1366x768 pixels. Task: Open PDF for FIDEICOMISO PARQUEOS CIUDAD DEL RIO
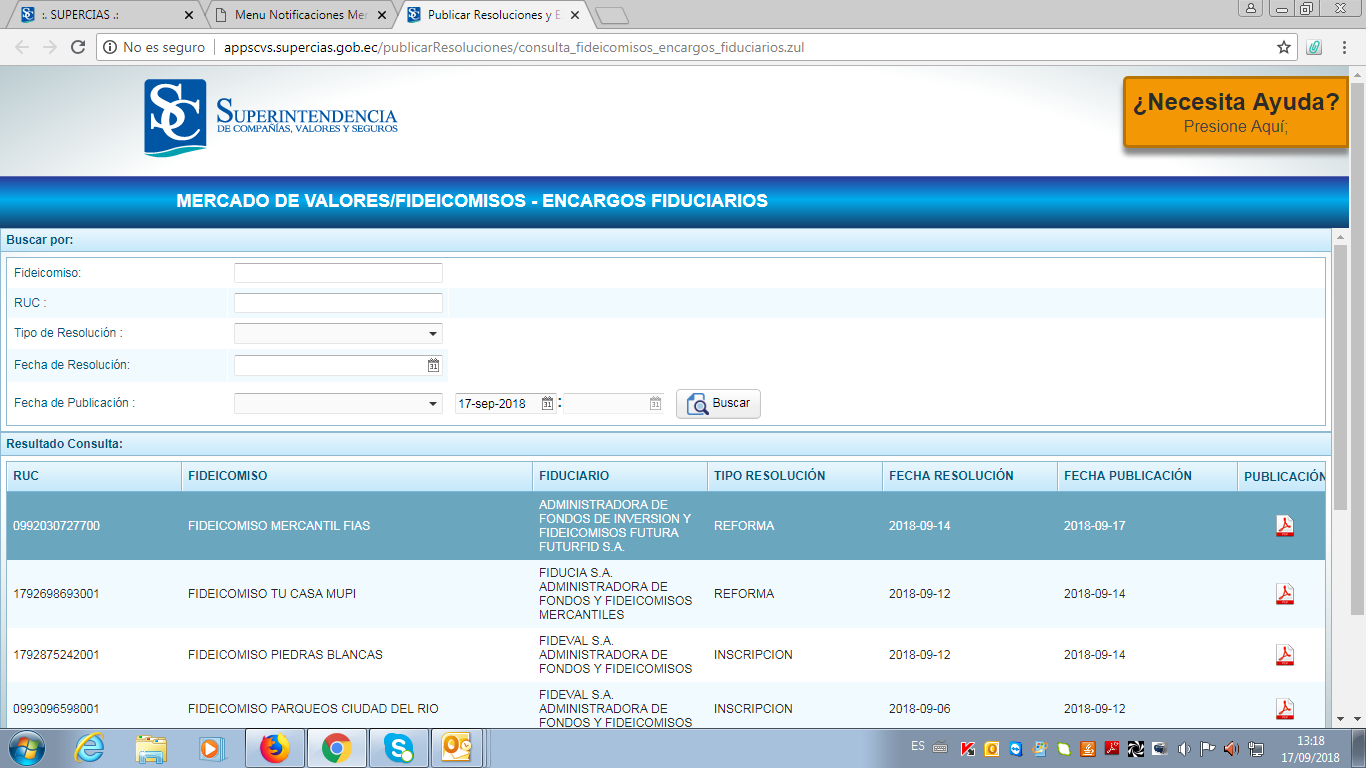(1284, 709)
